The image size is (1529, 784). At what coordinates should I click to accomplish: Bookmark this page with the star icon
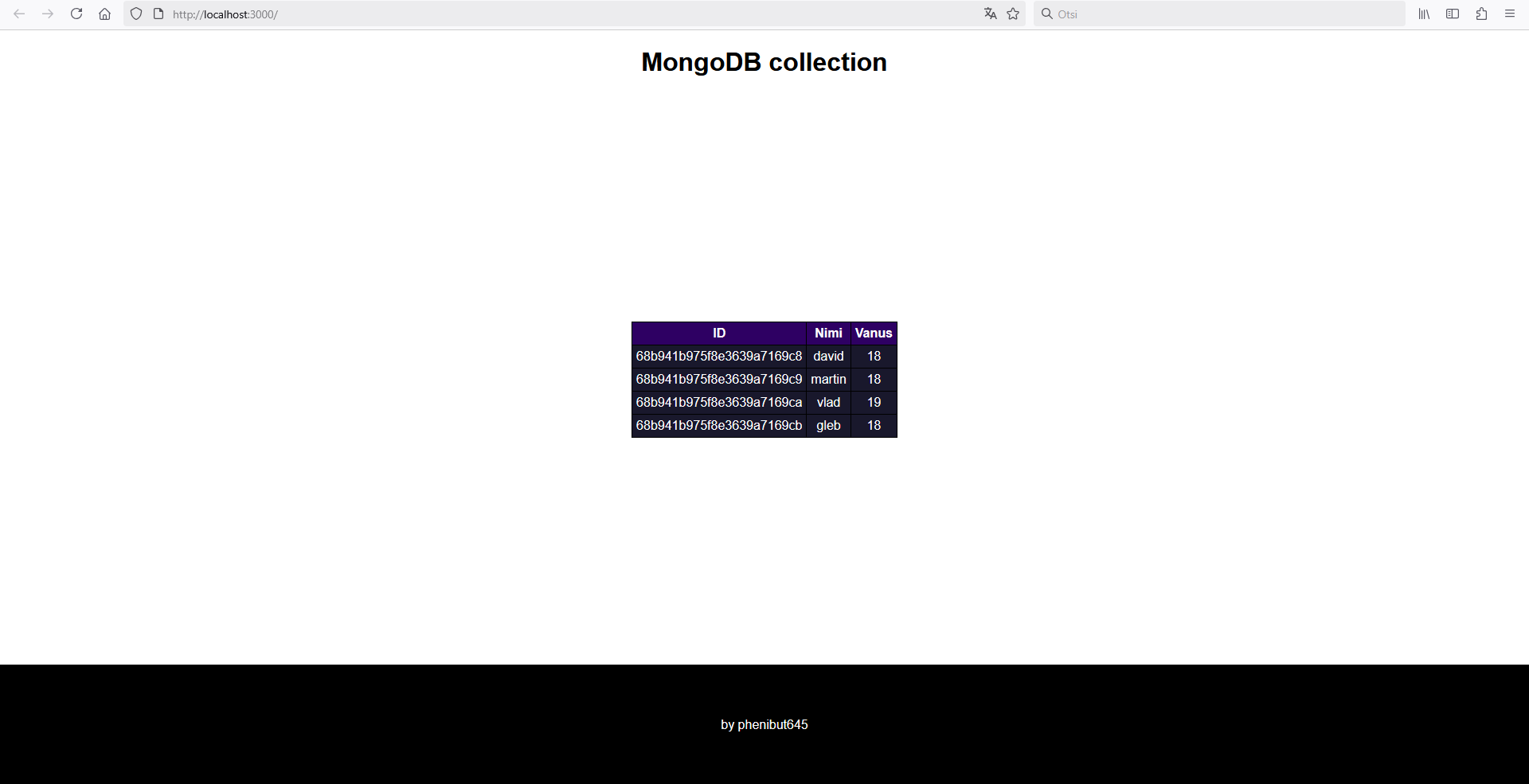pyautogui.click(x=1013, y=14)
